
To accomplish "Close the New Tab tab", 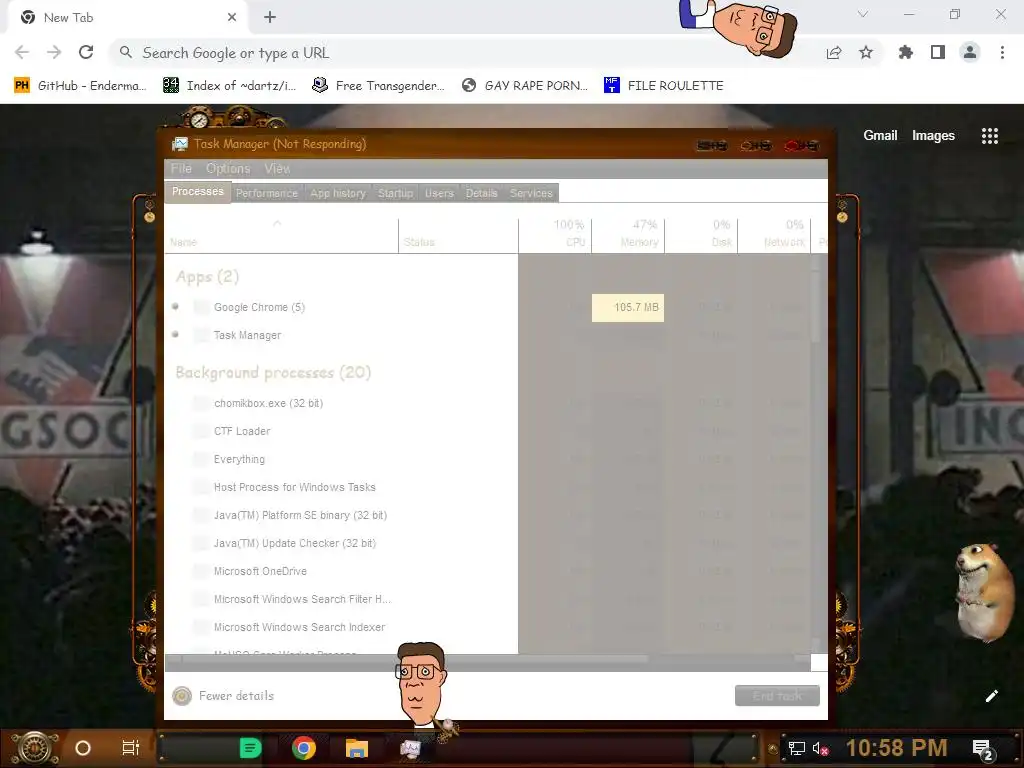I will tap(232, 18).
